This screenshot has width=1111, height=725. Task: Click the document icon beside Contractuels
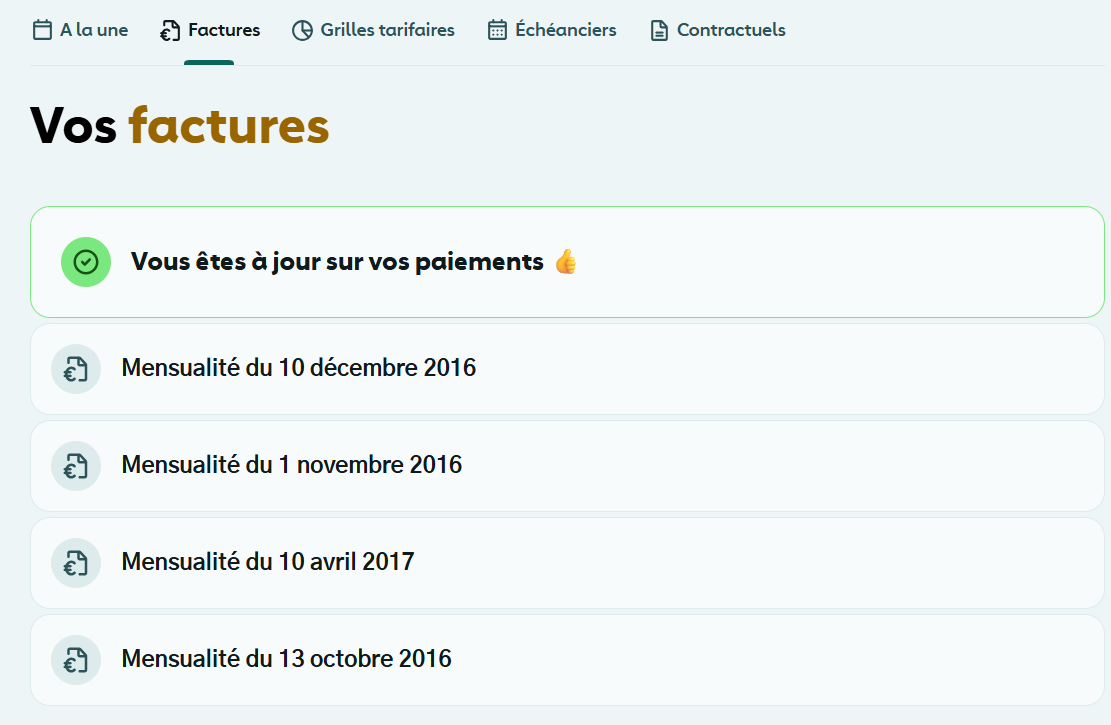pos(659,31)
